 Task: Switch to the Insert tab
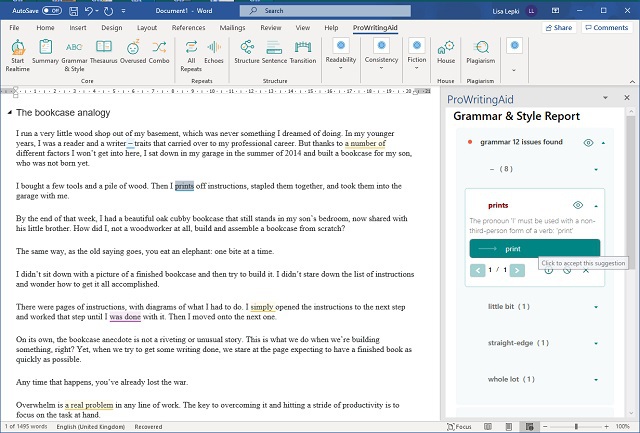(x=78, y=28)
